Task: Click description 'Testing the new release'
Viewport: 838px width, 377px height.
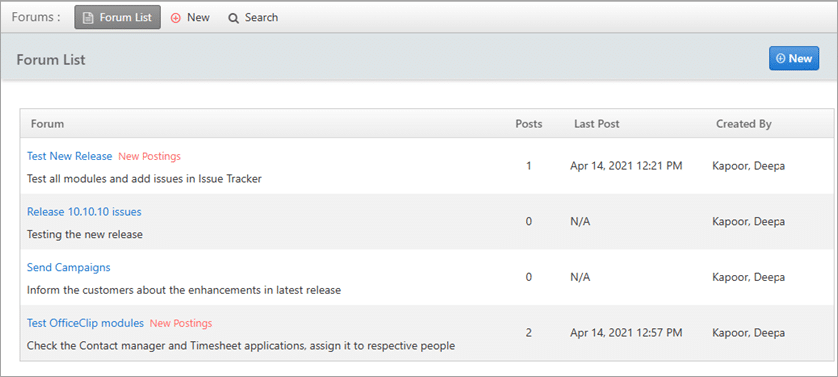Action: [x=84, y=234]
